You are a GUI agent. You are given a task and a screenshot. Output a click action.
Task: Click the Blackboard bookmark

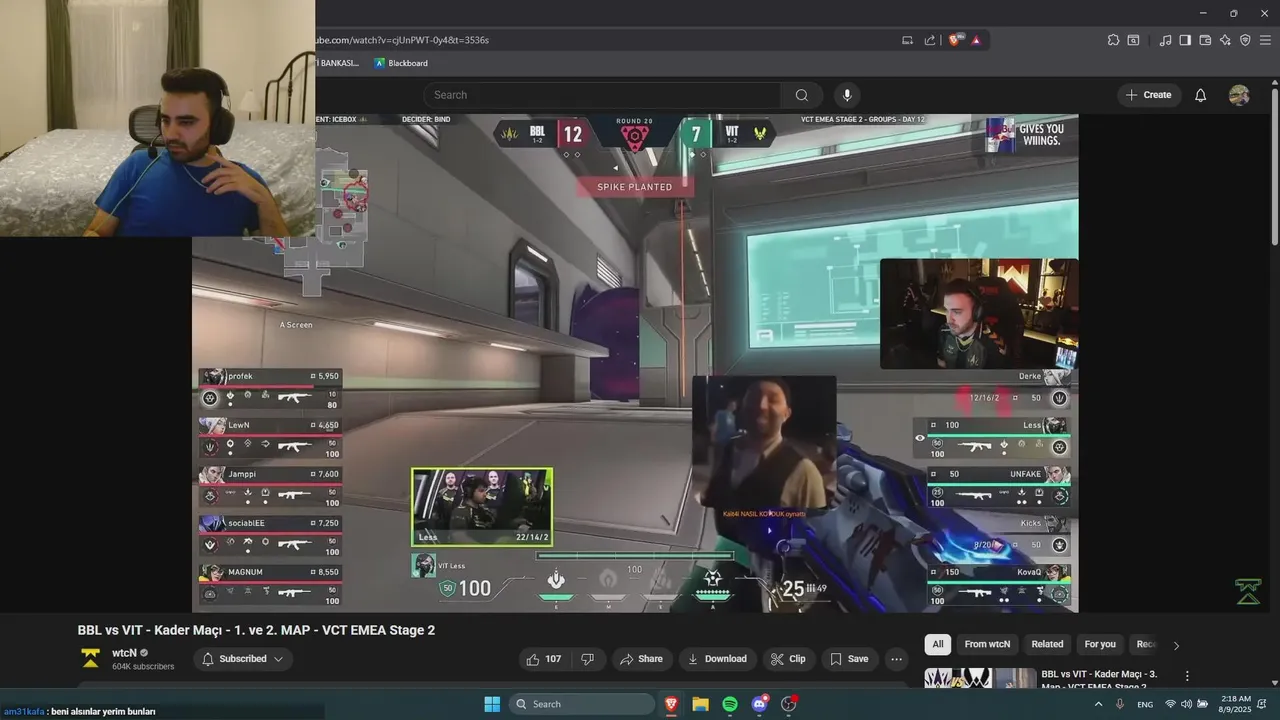[400, 63]
